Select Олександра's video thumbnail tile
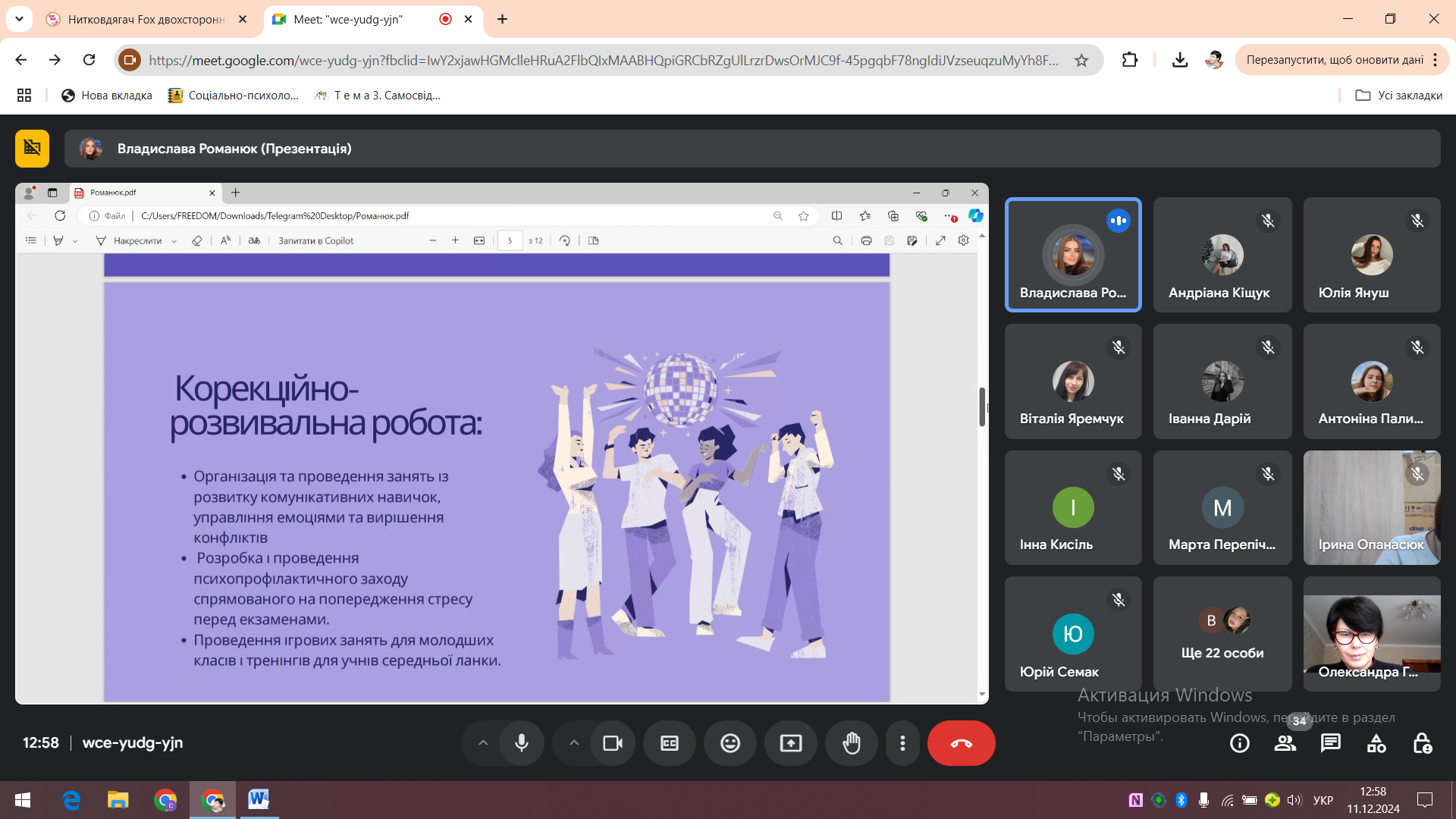This screenshot has width=1456, height=819. point(1371,634)
